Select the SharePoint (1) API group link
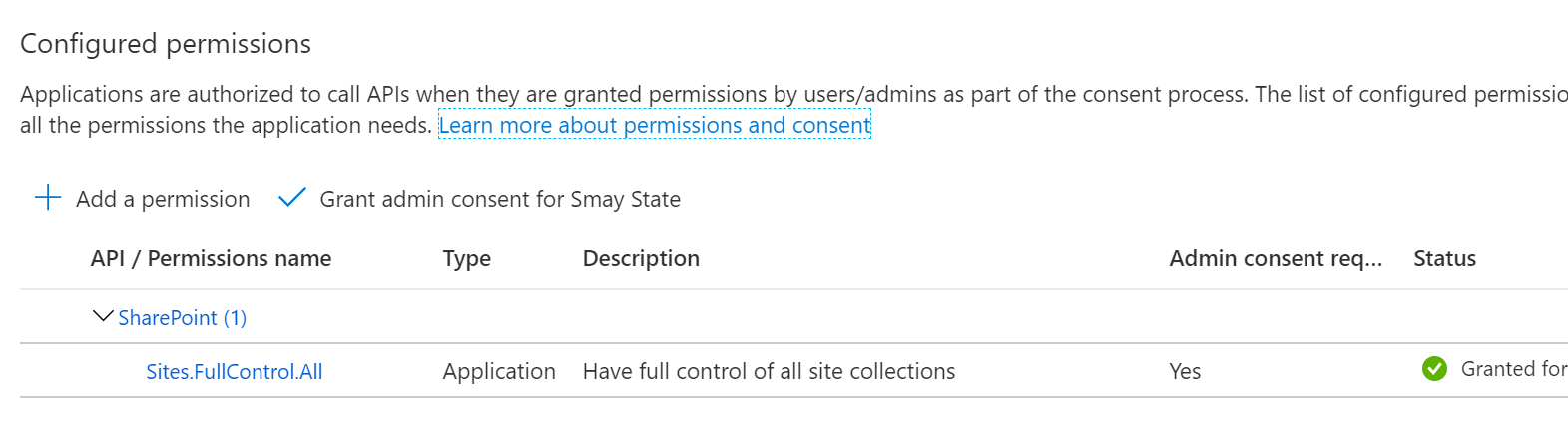The image size is (1568, 429). [183, 317]
